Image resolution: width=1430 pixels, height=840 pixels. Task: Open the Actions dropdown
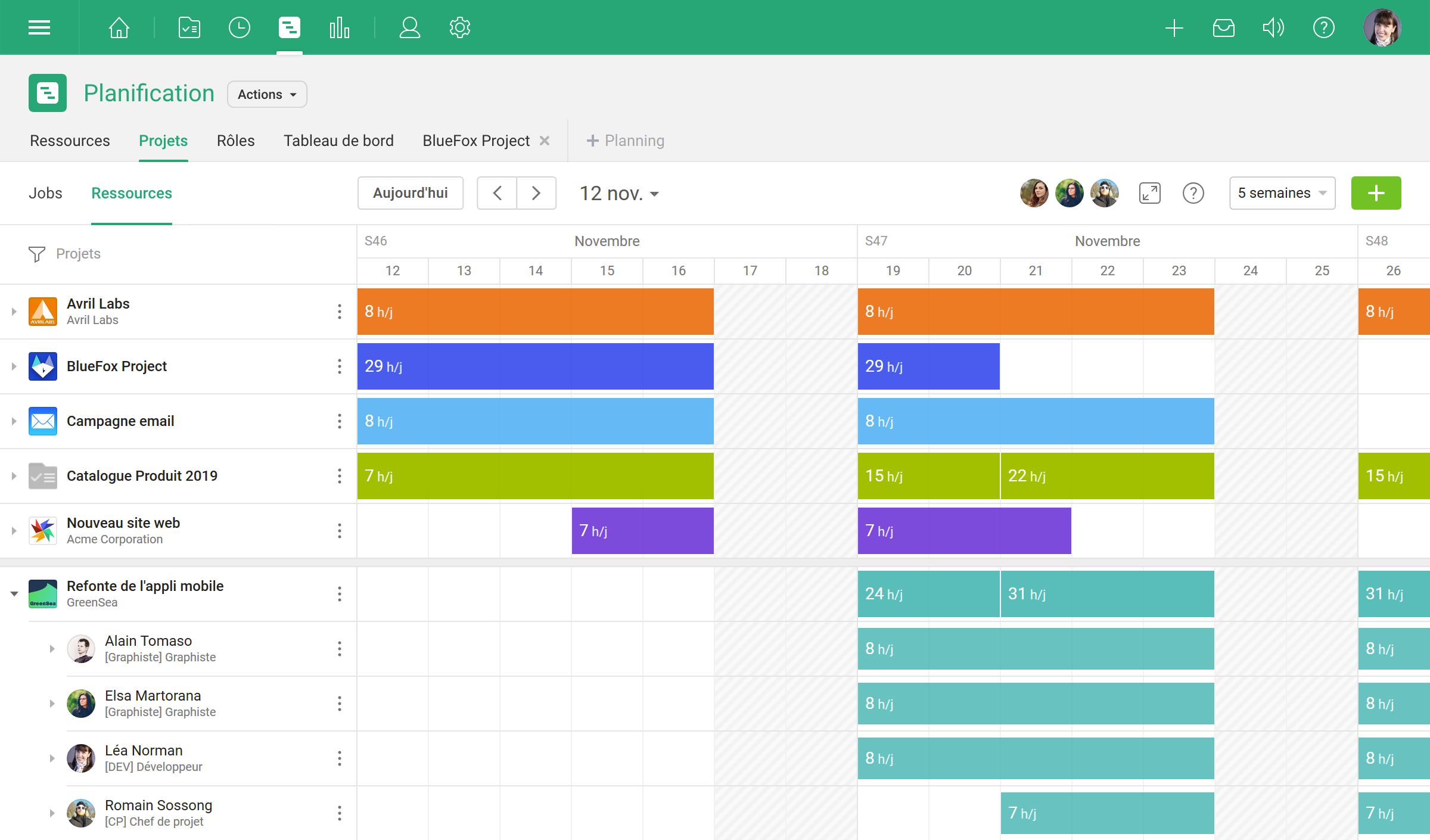point(267,94)
